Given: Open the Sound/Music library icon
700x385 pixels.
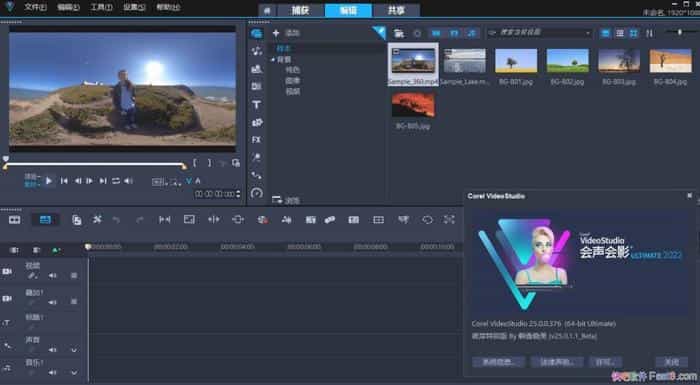Looking at the screenshot, I should tap(256, 51).
